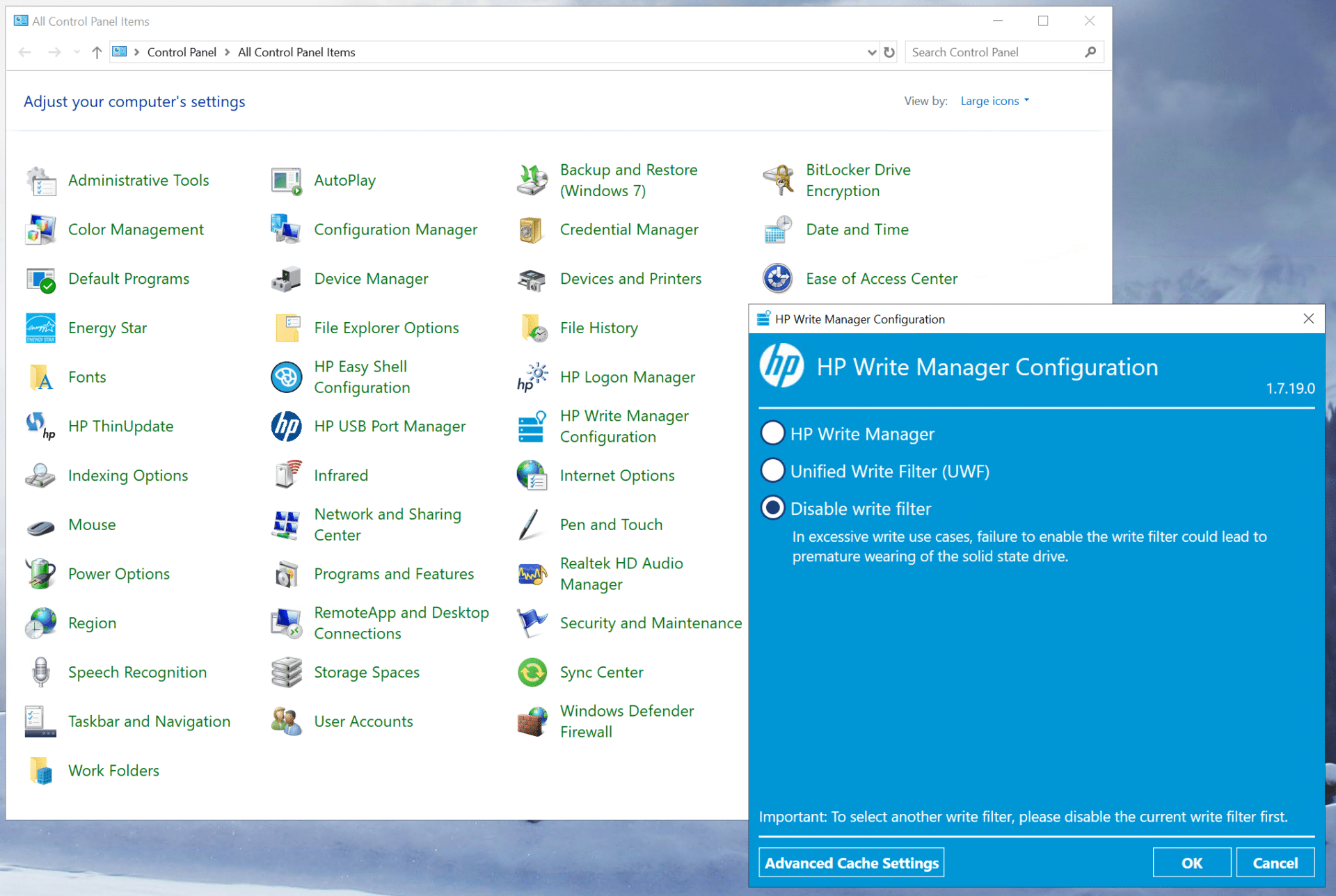Open RemoteApp and Desktop Connections link
Viewport: 1336px width, 896px height.
(401, 623)
